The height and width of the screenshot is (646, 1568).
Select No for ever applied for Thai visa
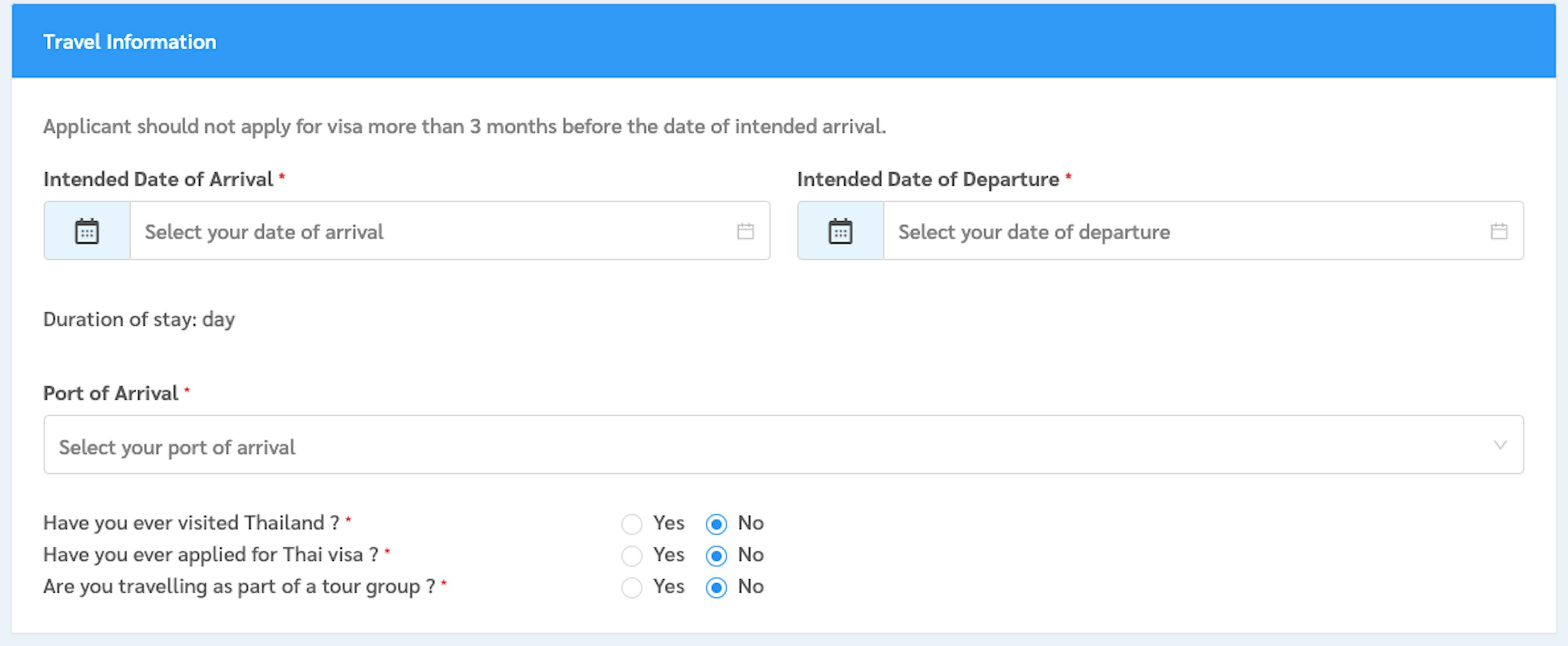tap(716, 555)
